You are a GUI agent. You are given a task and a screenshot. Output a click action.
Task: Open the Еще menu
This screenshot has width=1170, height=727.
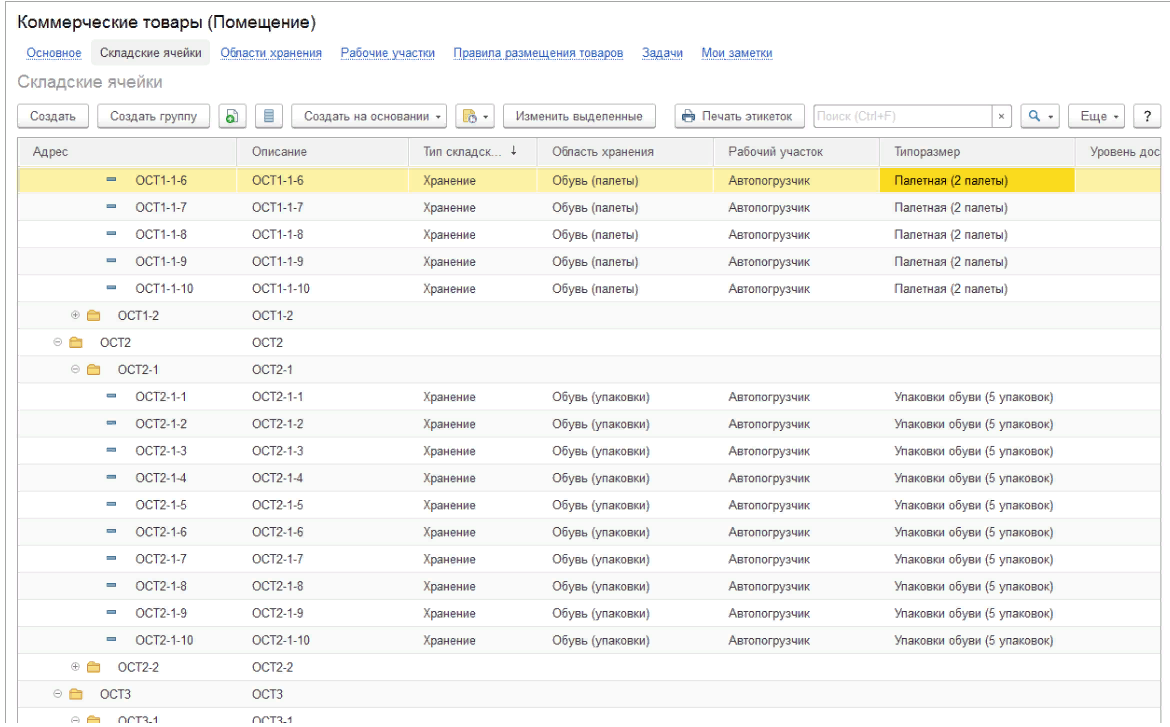(x=1097, y=117)
